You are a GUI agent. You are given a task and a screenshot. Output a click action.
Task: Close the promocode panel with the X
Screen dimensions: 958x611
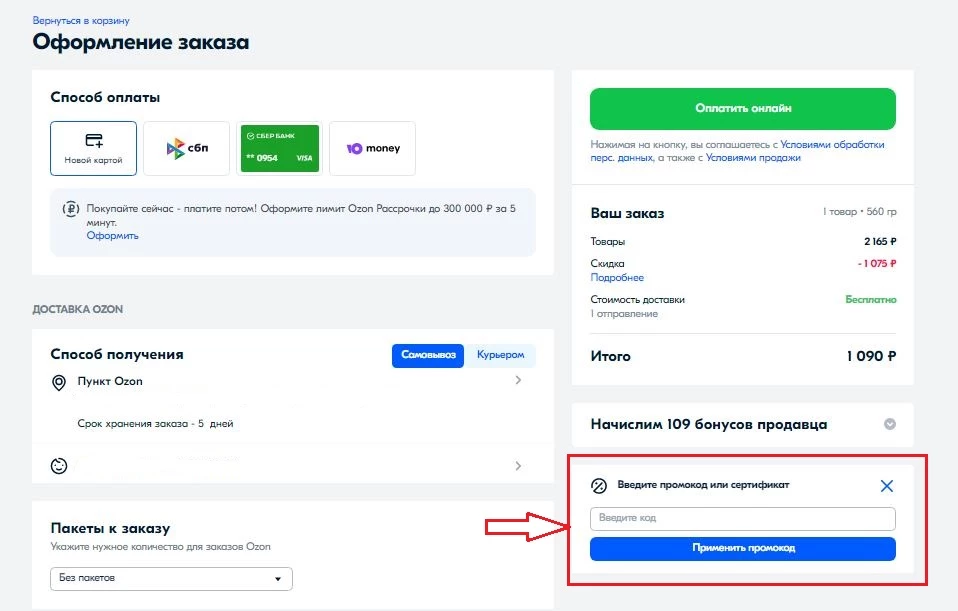(886, 485)
